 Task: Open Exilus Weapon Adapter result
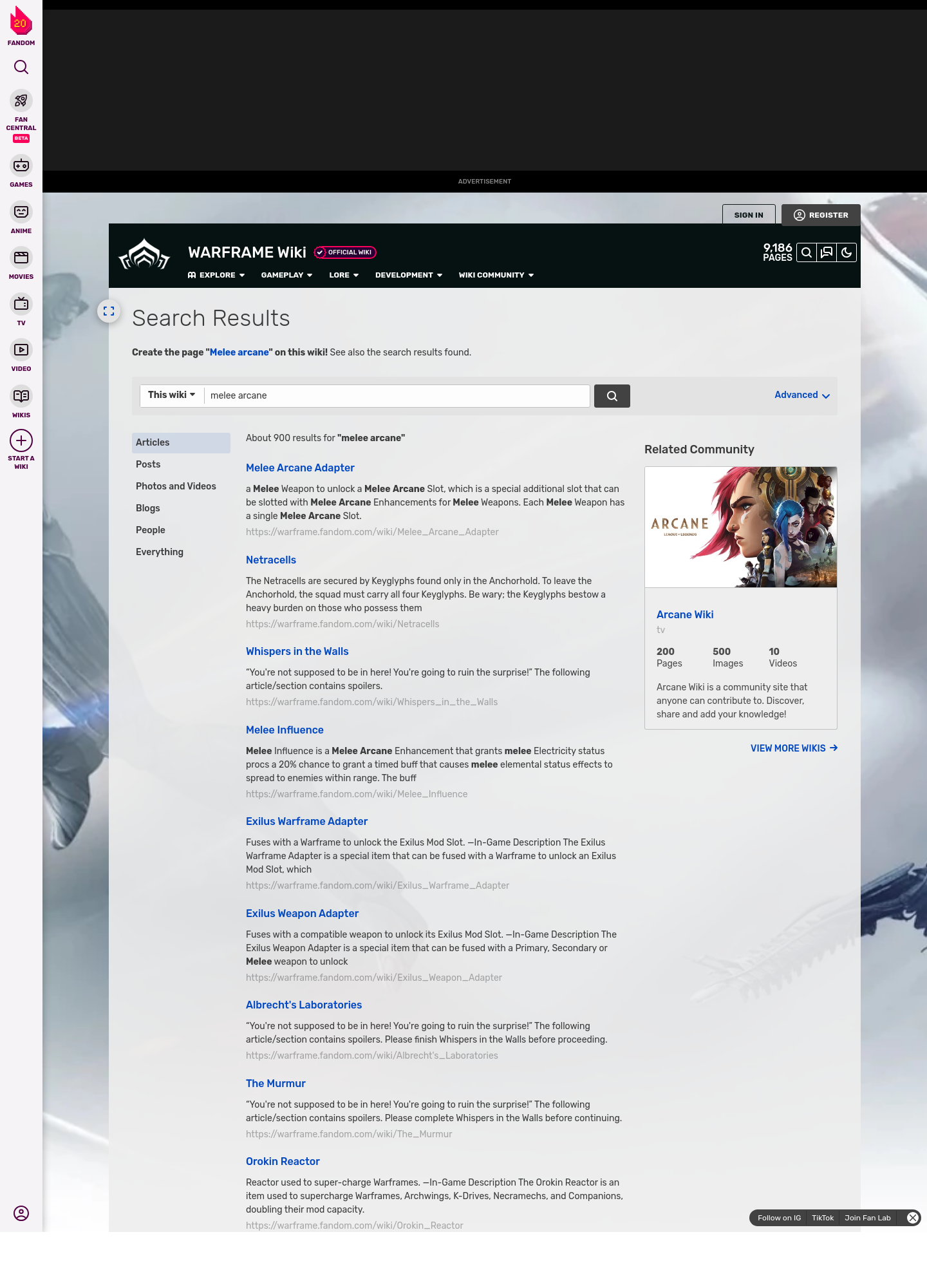302,913
